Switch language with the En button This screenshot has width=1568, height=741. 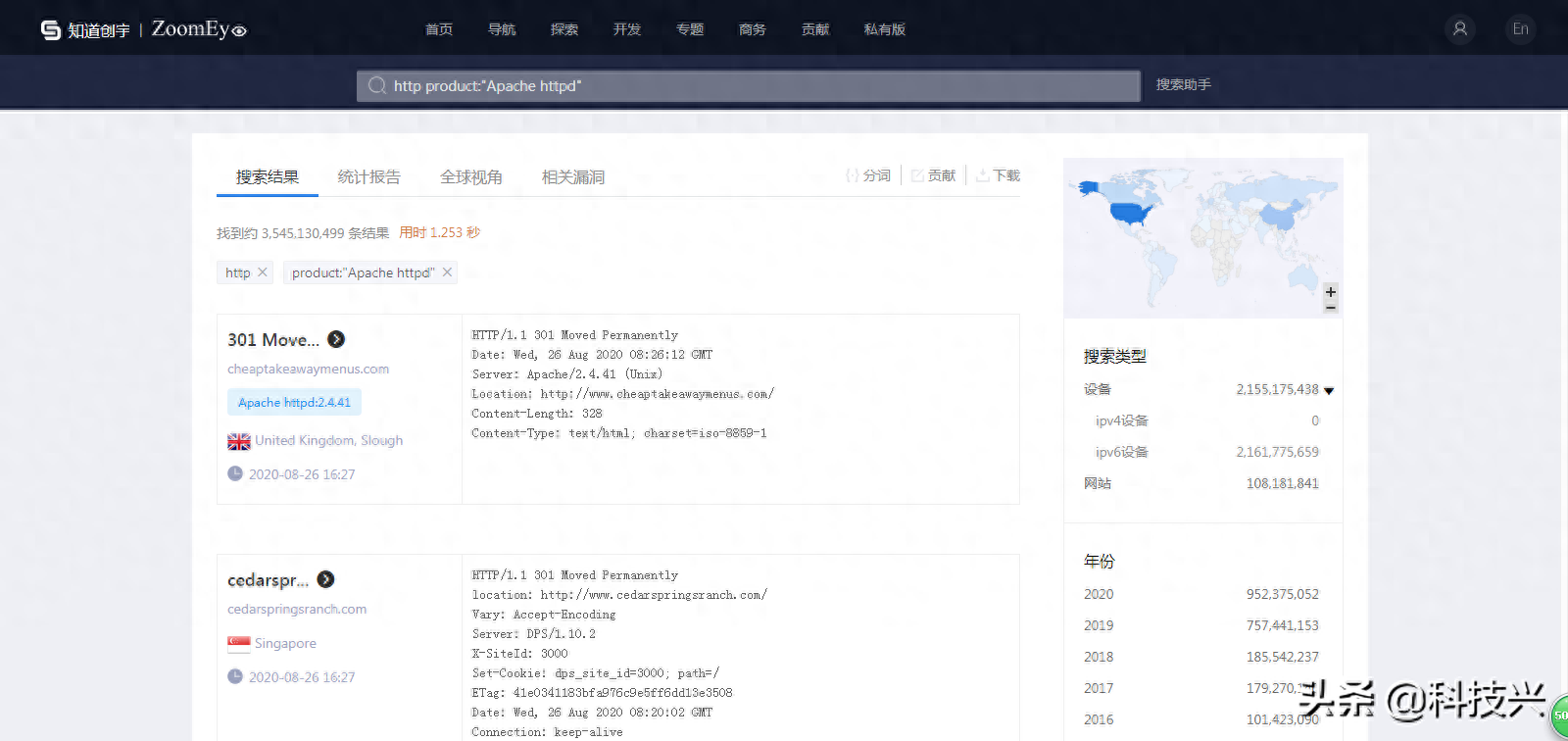click(x=1520, y=28)
